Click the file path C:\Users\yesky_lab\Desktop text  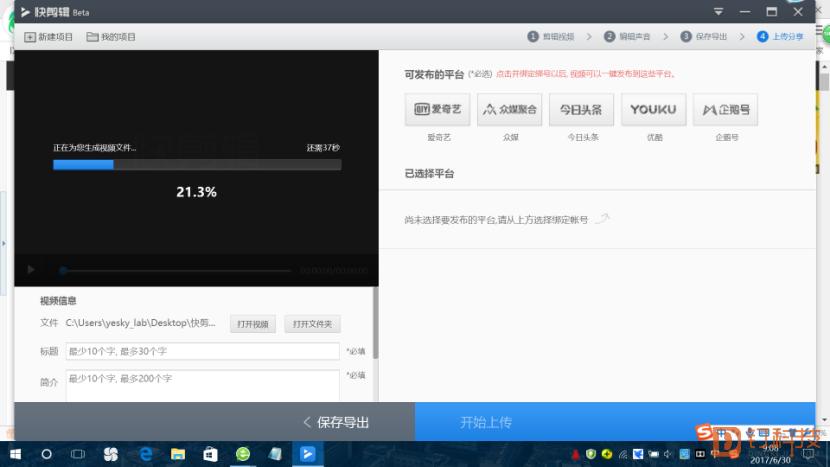(x=140, y=323)
